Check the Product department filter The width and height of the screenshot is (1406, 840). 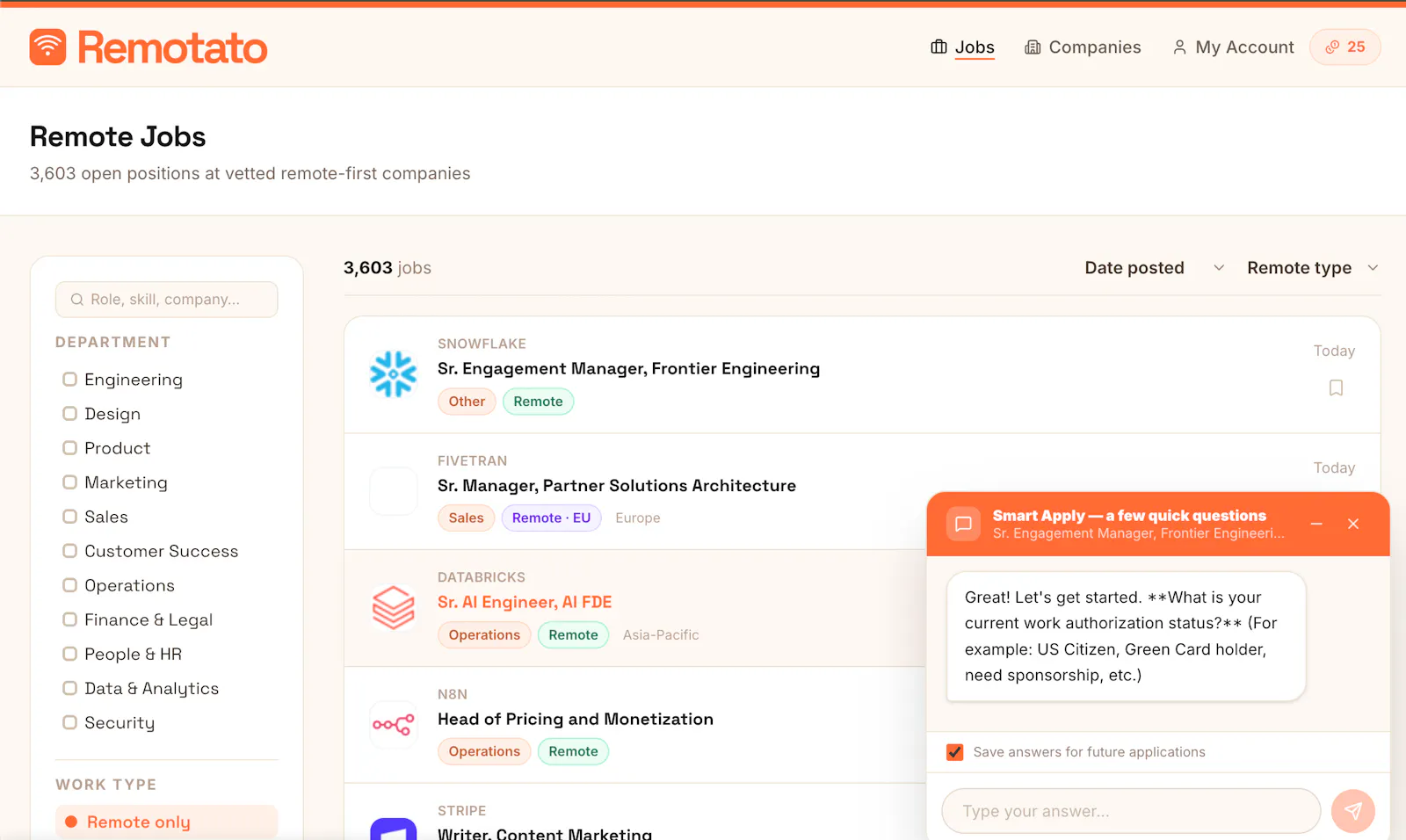pos(69,448)
